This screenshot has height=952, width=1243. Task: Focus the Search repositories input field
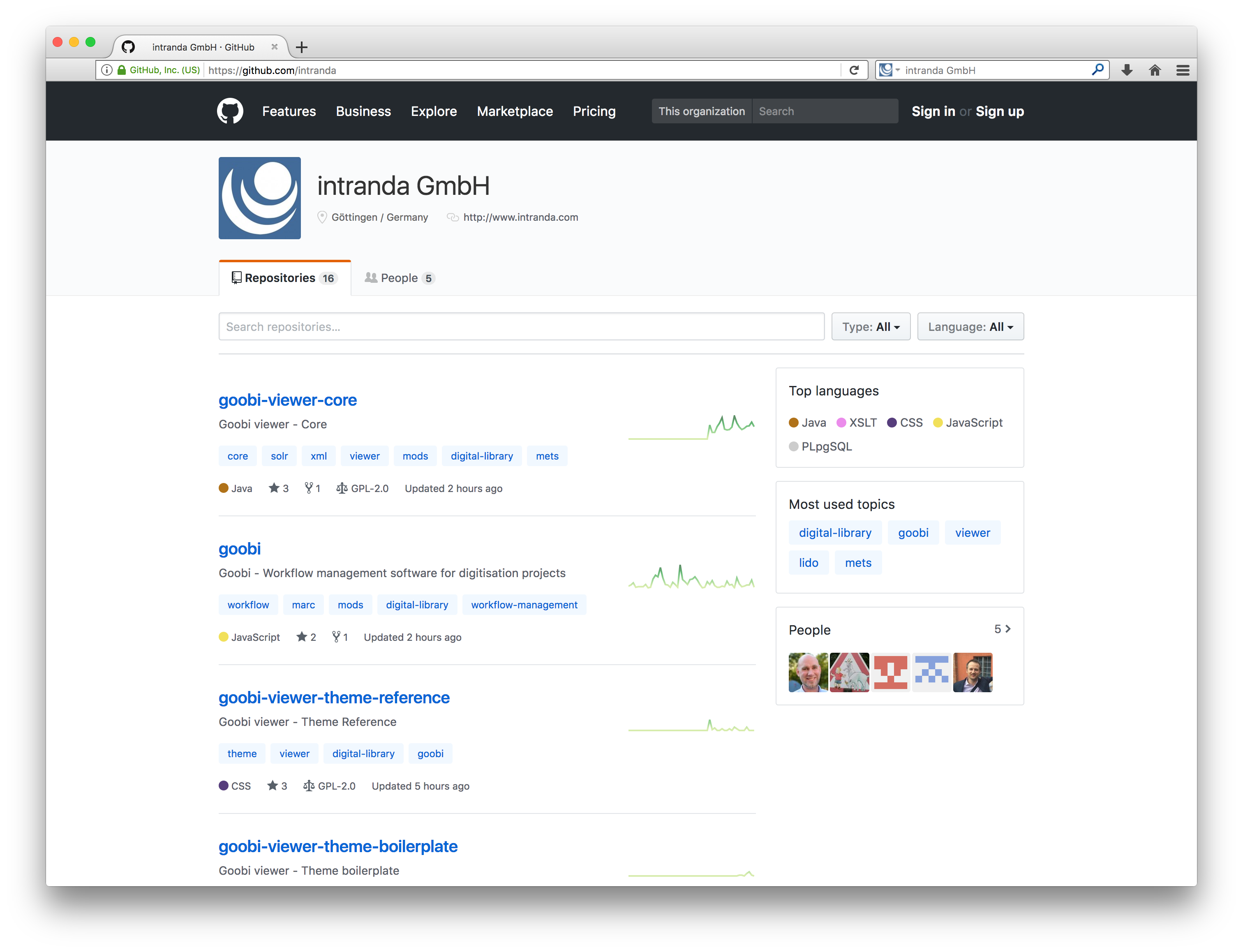521,326
